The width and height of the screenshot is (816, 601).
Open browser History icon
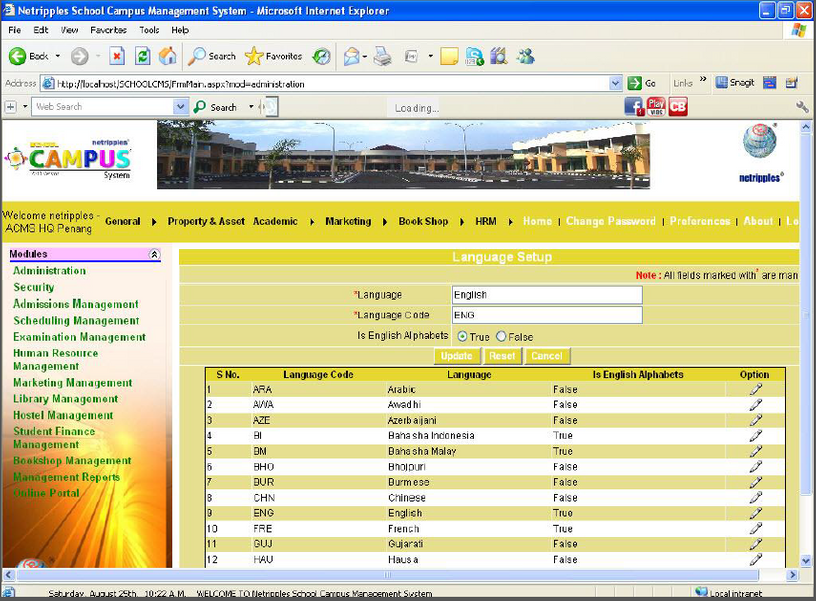(322, 56)
